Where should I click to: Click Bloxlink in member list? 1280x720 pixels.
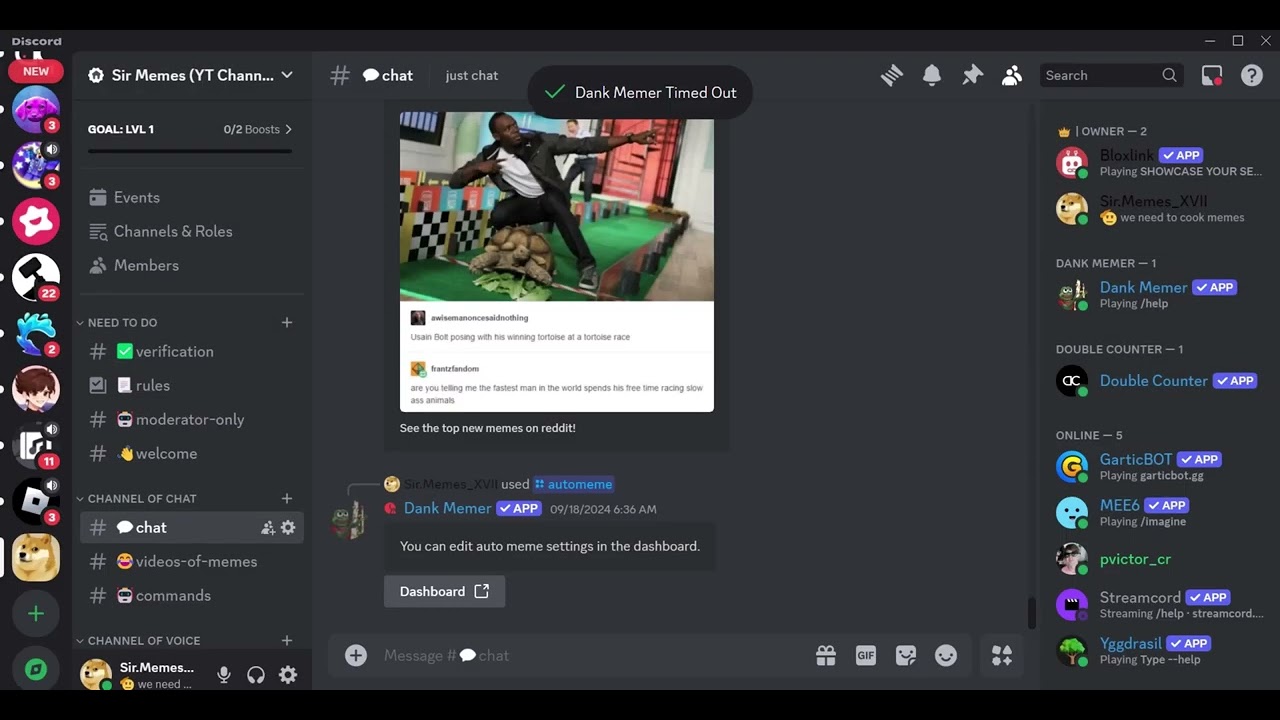[1160, 162]
